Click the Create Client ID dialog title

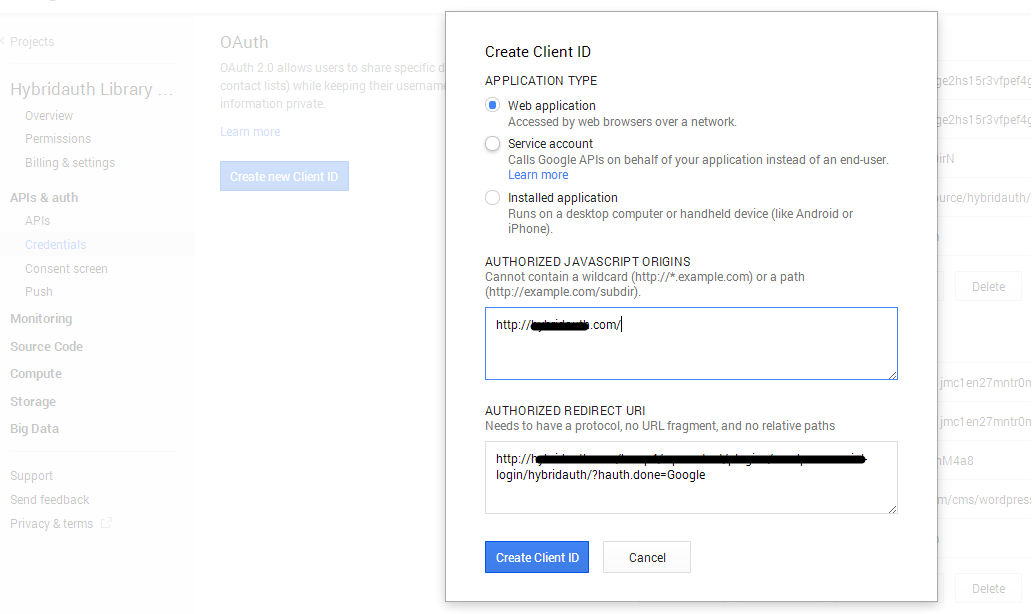[538, 51]
